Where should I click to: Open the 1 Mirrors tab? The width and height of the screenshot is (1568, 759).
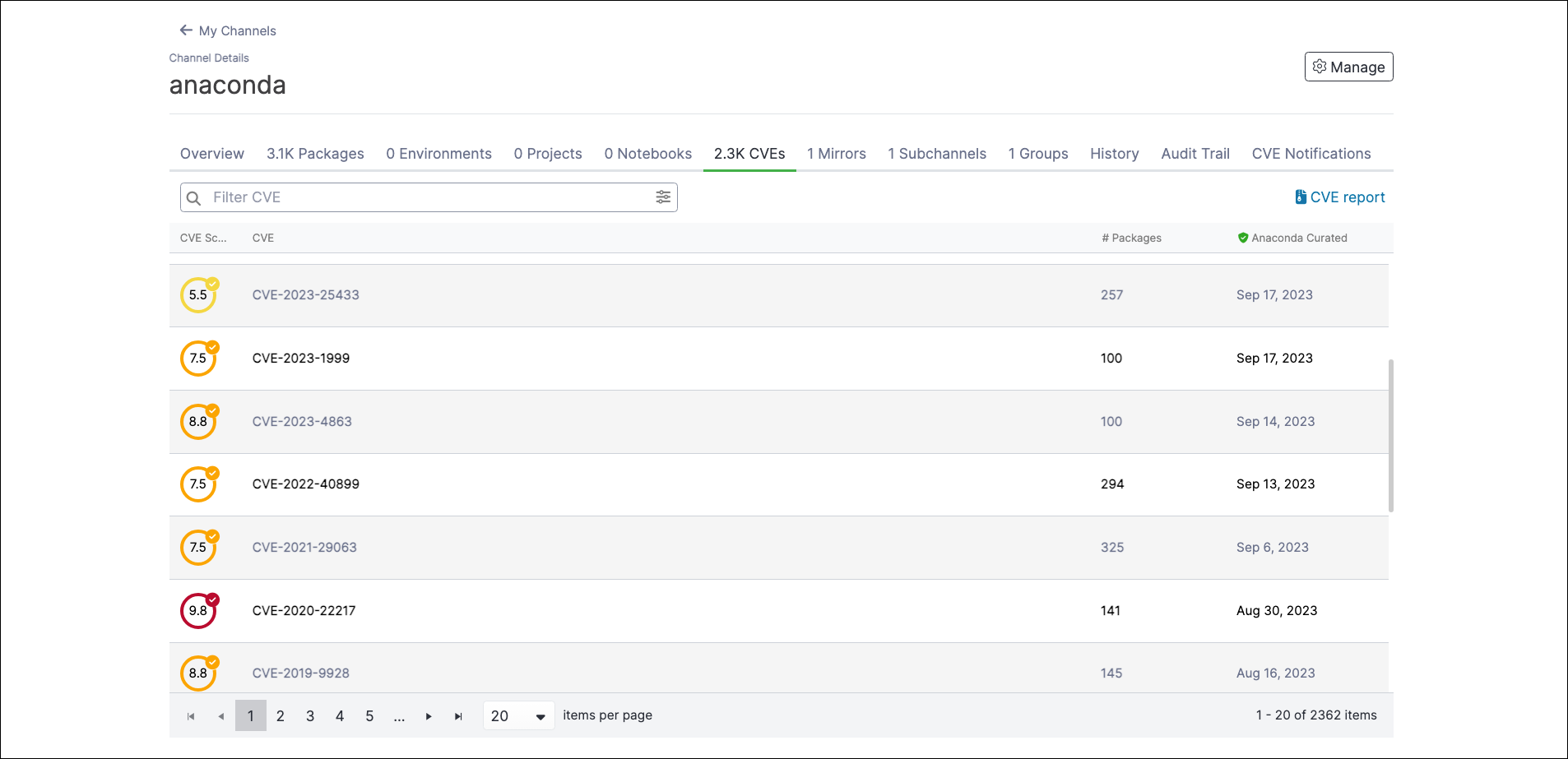pyautogui.click(x=836, y=154)
